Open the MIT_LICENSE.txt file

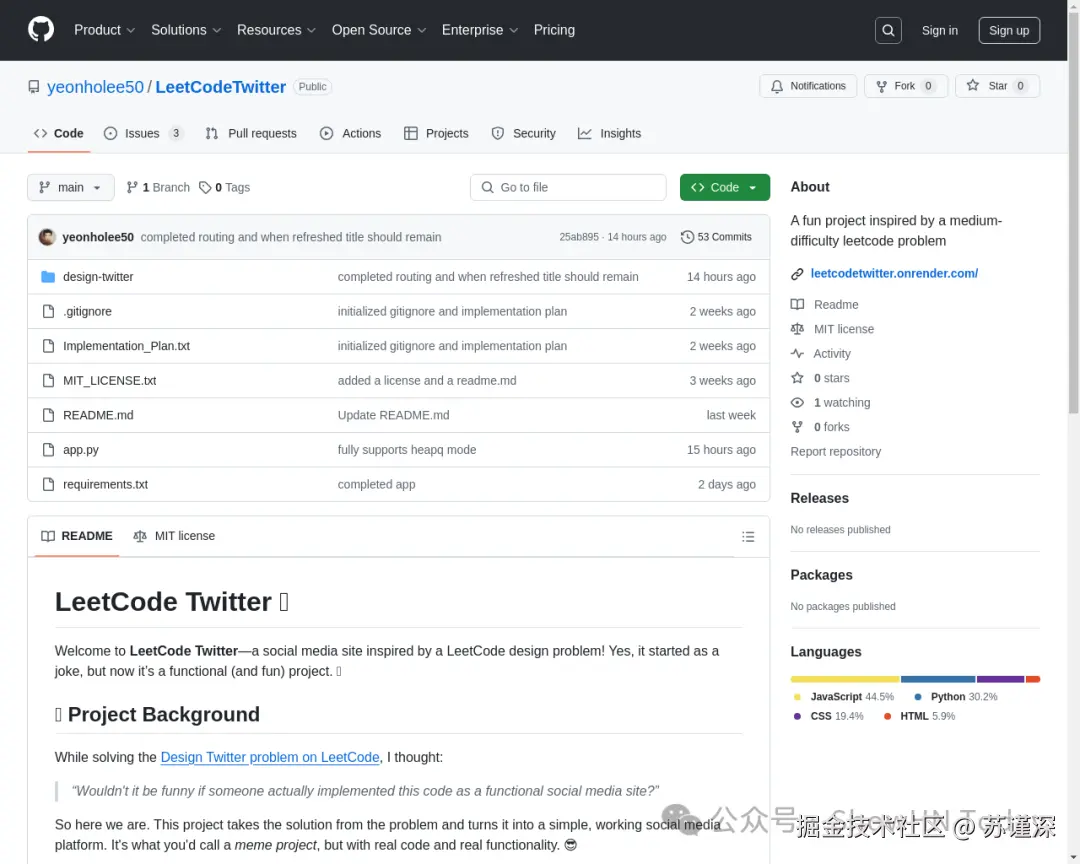point(110,380)
